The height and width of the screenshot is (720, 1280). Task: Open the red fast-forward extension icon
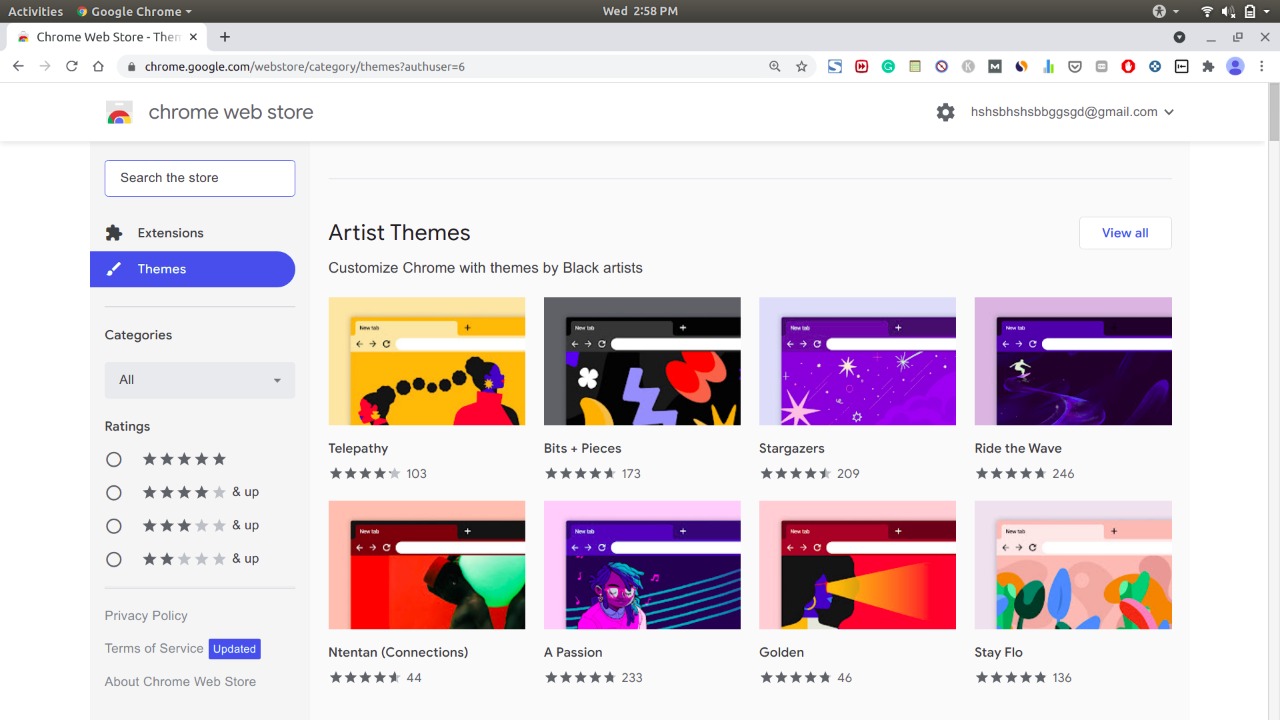pyautogui.click(x=862, y=66)
